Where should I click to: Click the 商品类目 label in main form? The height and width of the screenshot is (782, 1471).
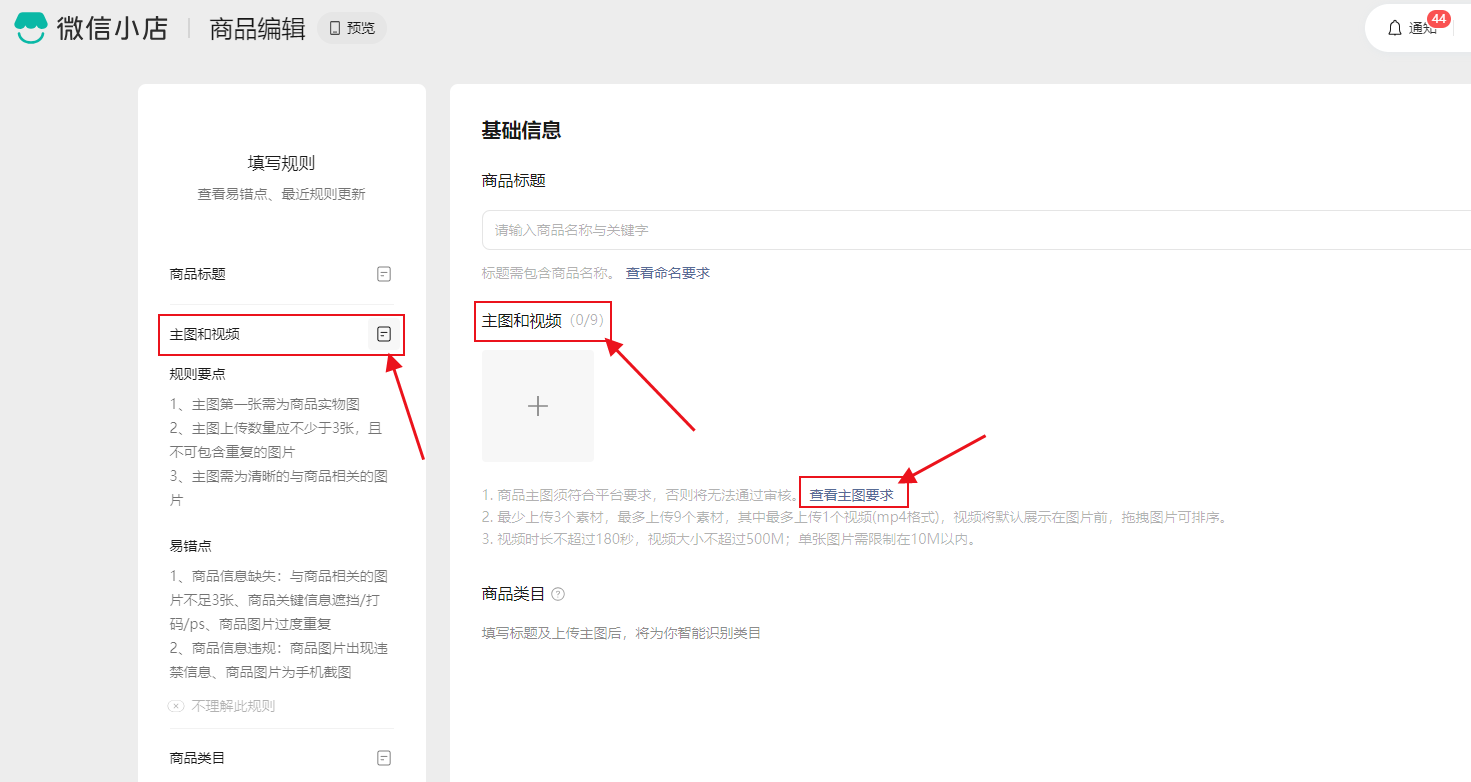point(513,594)
